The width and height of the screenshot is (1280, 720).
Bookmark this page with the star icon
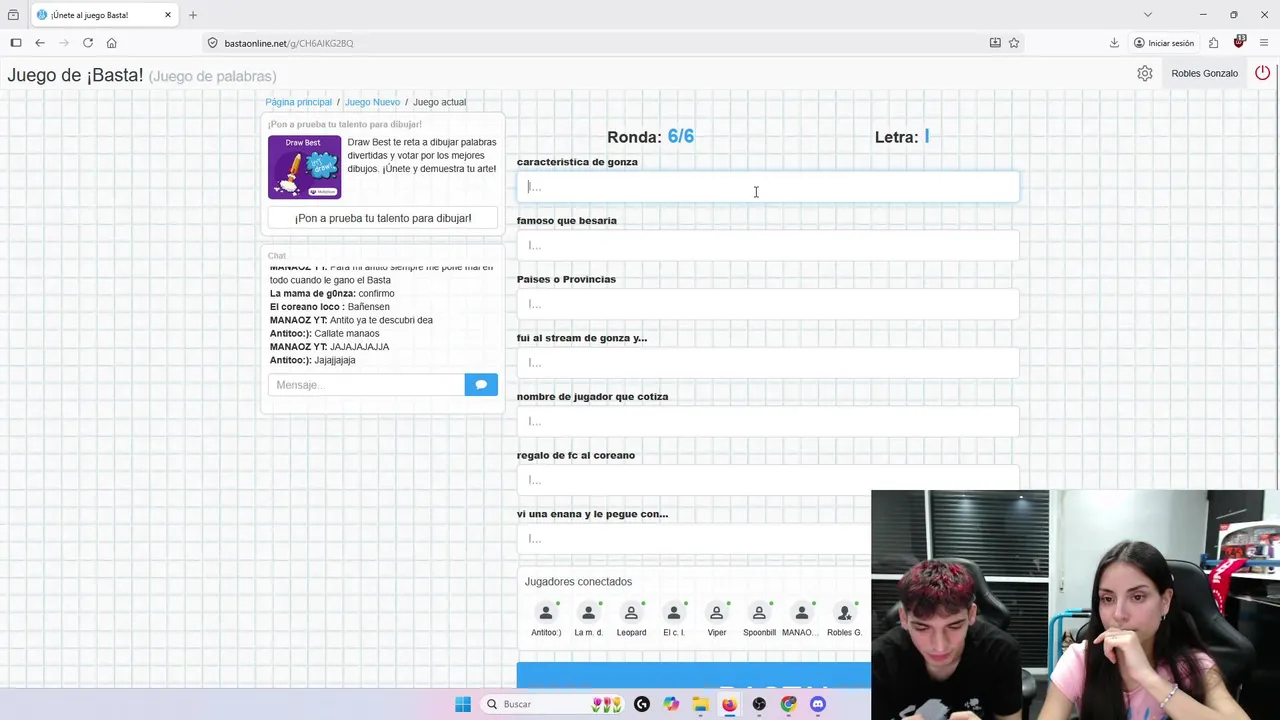1014,43
